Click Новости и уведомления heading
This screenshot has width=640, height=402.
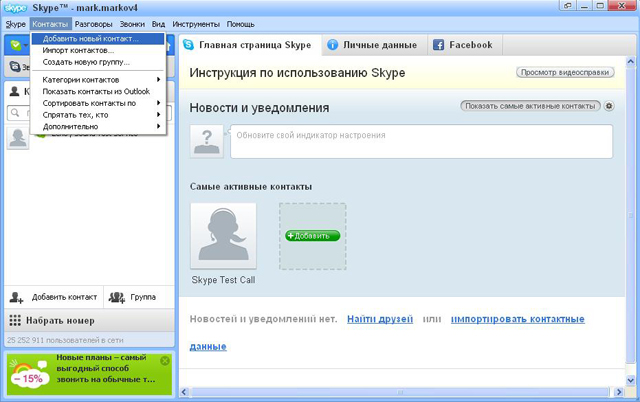coord(259,108)
